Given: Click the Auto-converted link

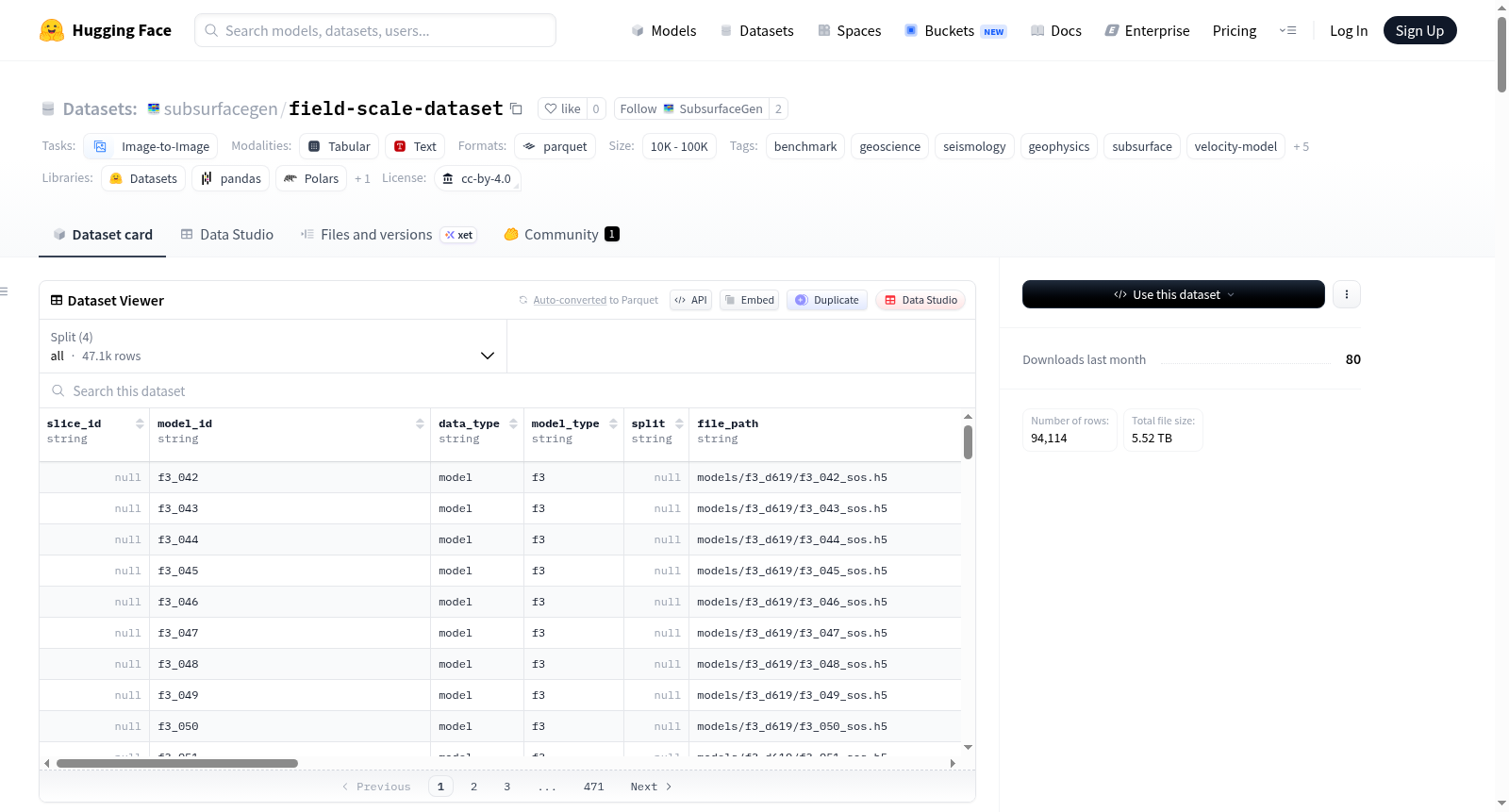Looking at the screenshot, I should point(570,300).
